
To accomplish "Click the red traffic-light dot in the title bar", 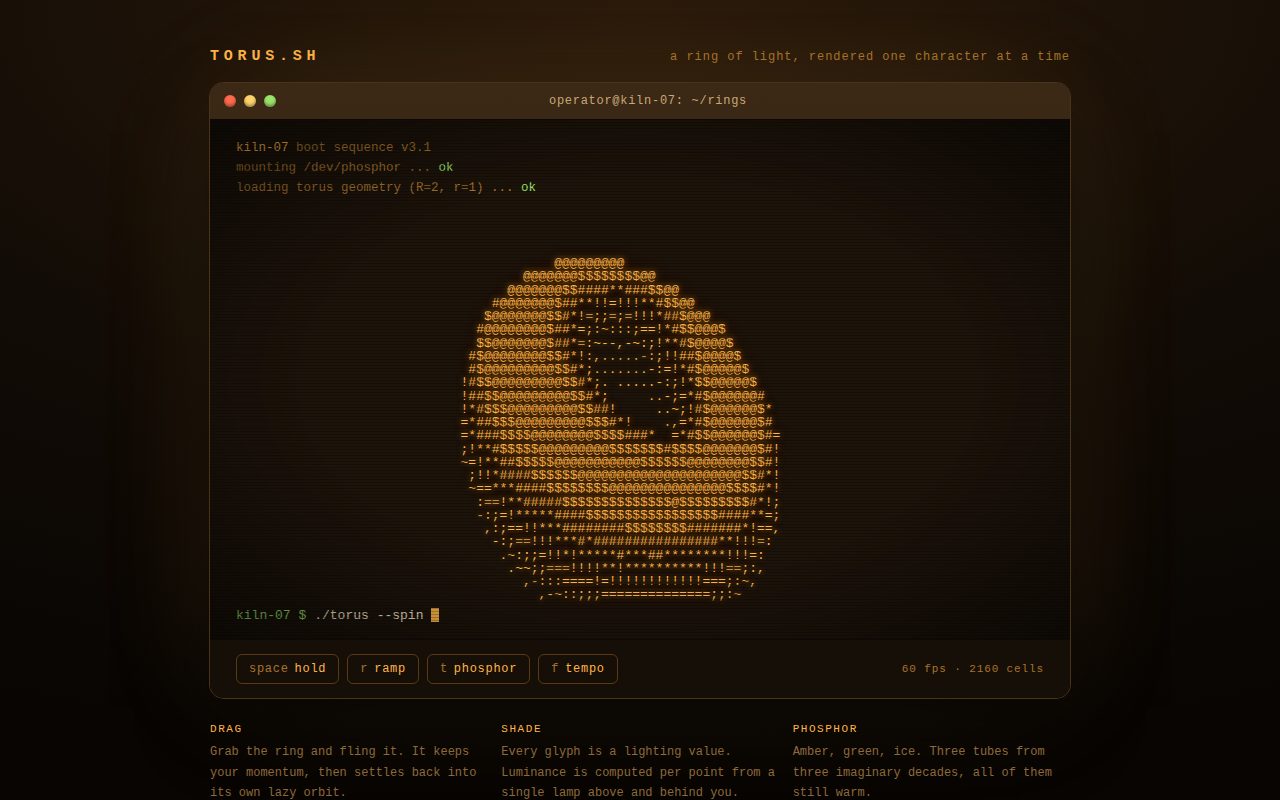I will (x=230, y=101).
